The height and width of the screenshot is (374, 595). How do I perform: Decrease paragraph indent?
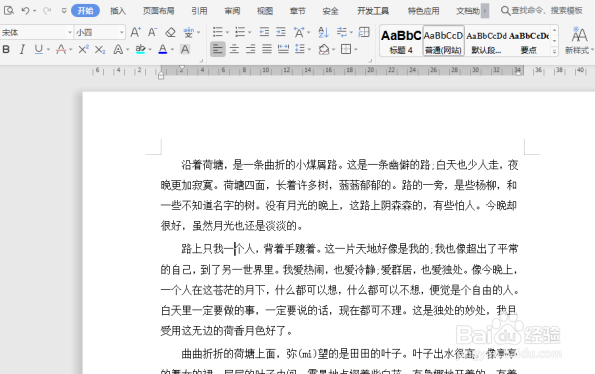coord(264,32)
